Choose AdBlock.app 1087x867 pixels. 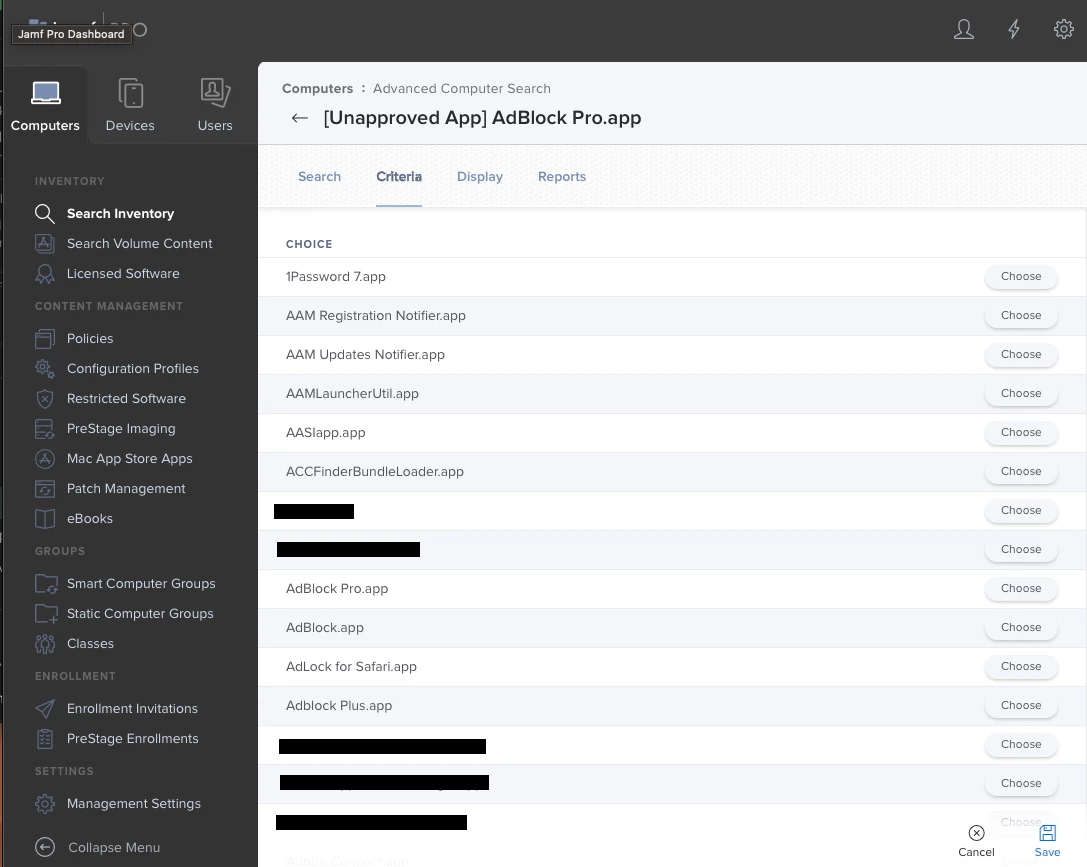coord(1020,627)
